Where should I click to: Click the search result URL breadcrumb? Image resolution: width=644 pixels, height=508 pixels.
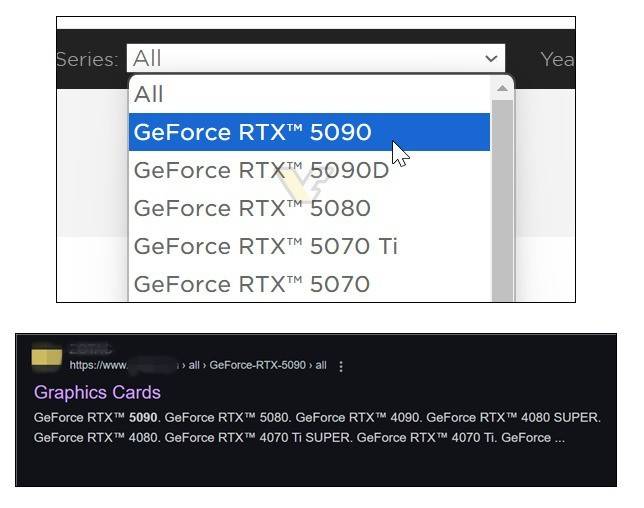click(x=198, y=365)
